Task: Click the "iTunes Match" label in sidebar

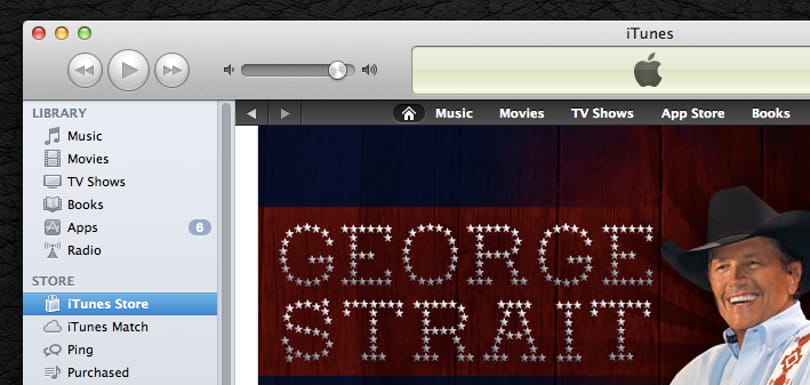Action: 108,327
